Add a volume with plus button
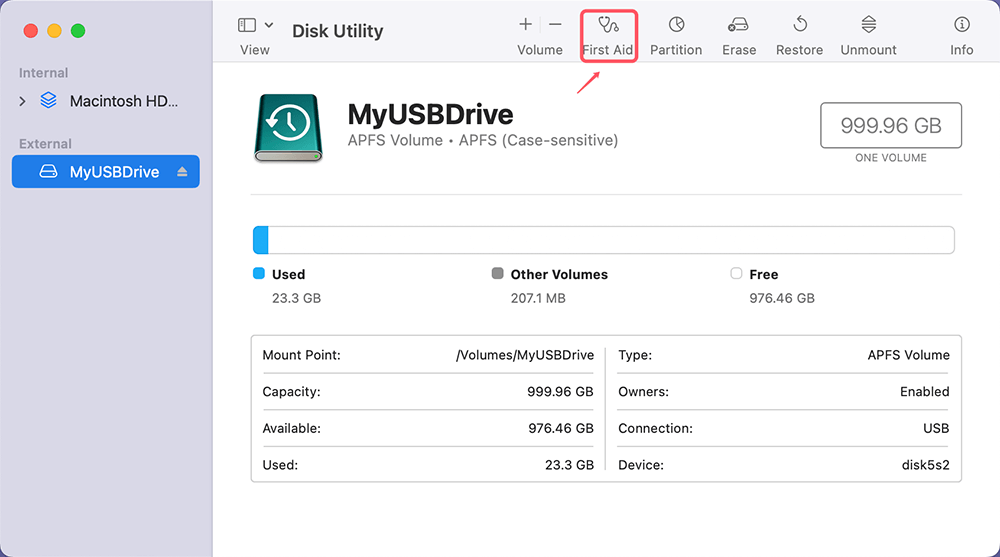The height and width of the screenshot is (557, 1000). coord(526,25)
